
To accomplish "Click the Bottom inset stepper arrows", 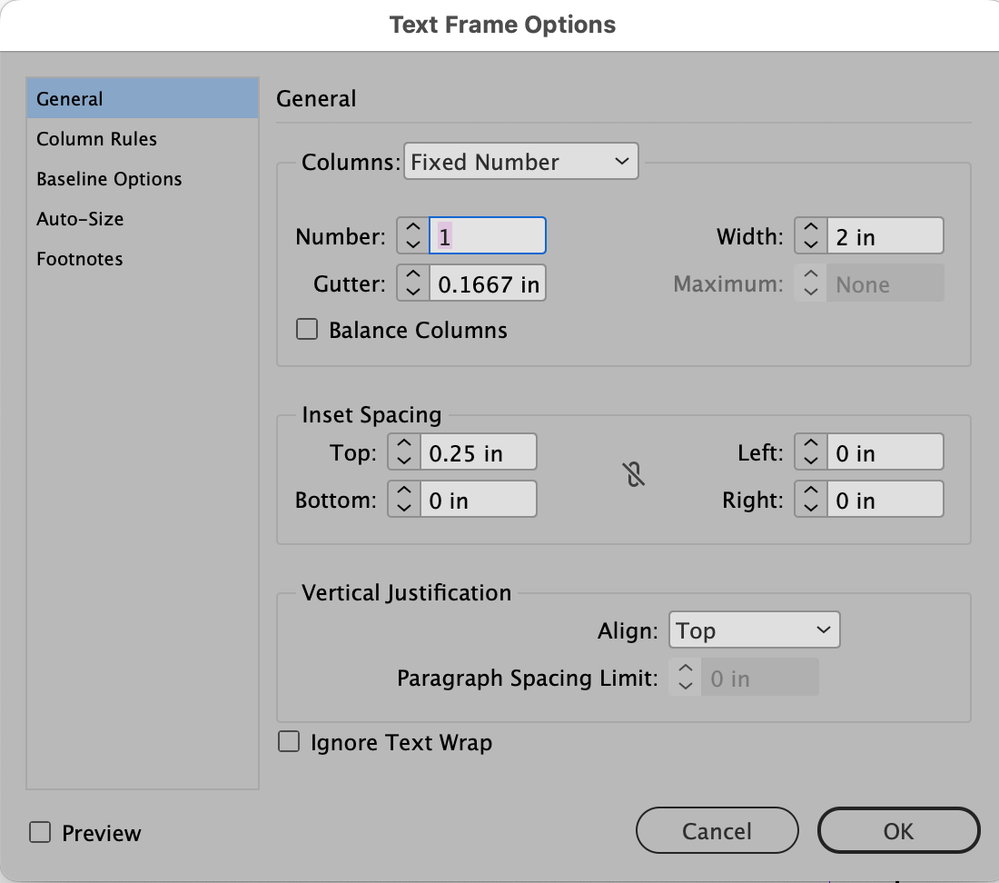I will point(403,500).
